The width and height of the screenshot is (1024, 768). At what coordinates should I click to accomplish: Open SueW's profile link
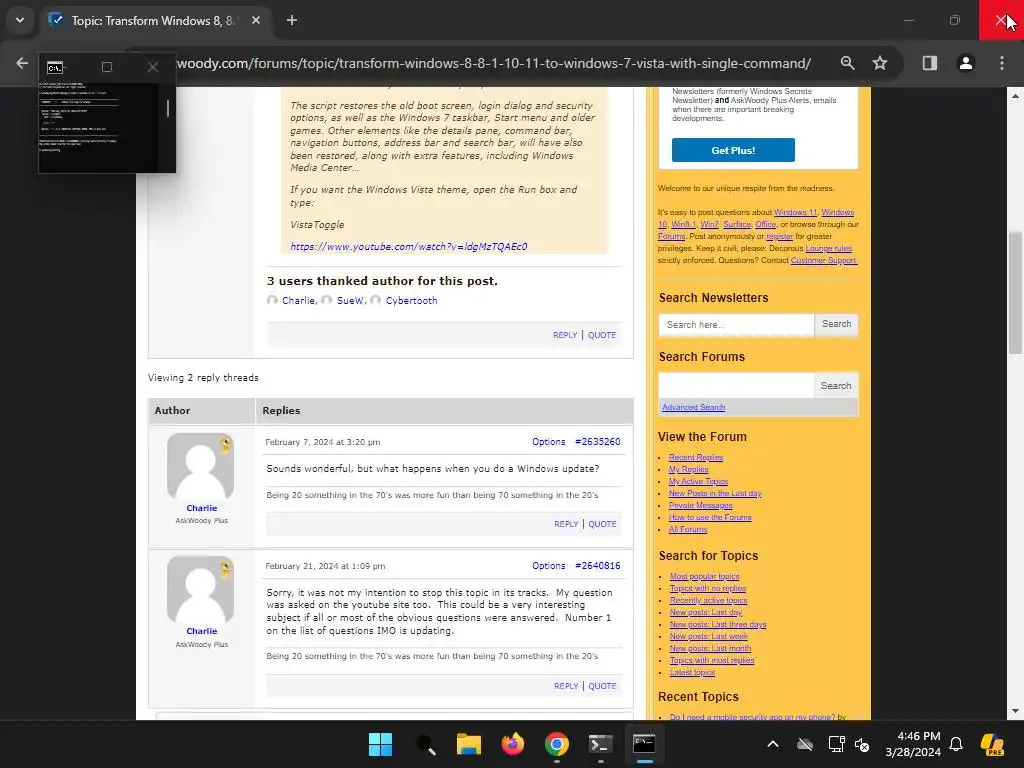click(350, 300)
